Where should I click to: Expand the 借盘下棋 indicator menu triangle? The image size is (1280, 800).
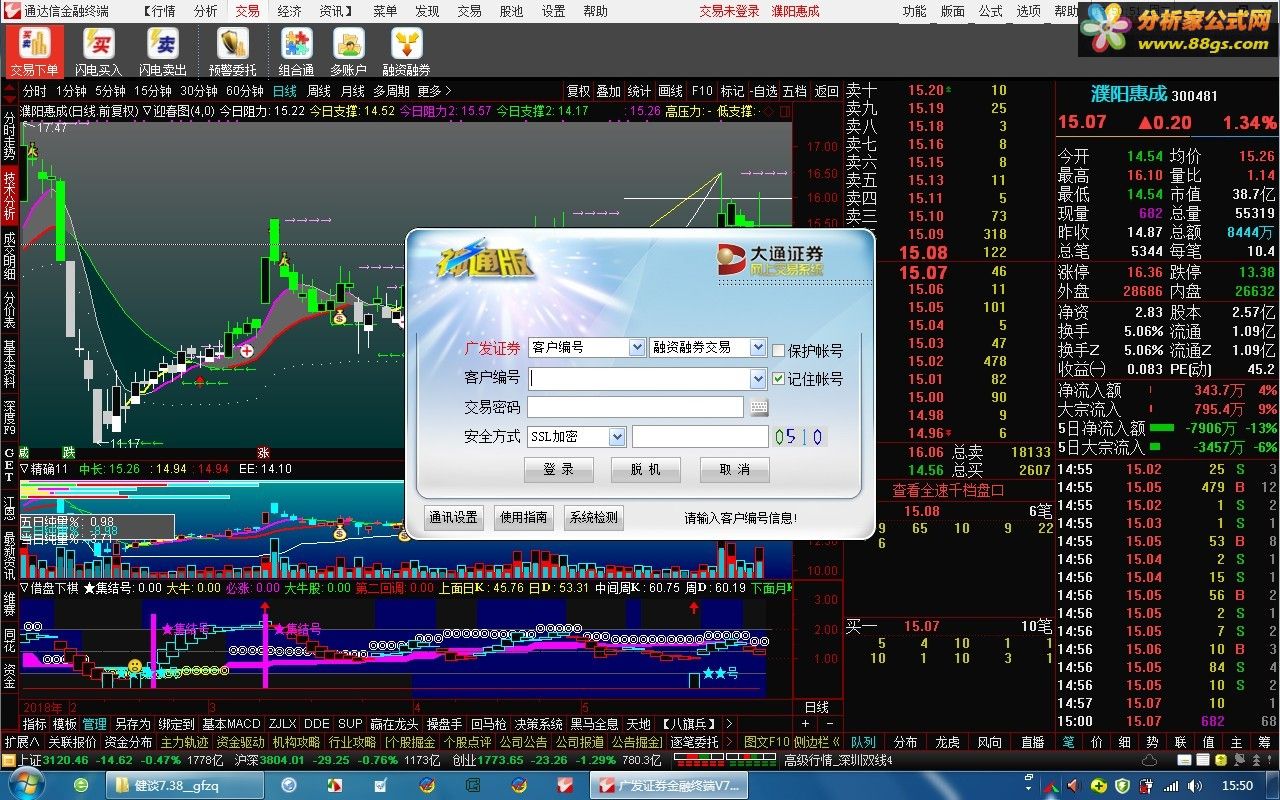[x=24, y=588]
